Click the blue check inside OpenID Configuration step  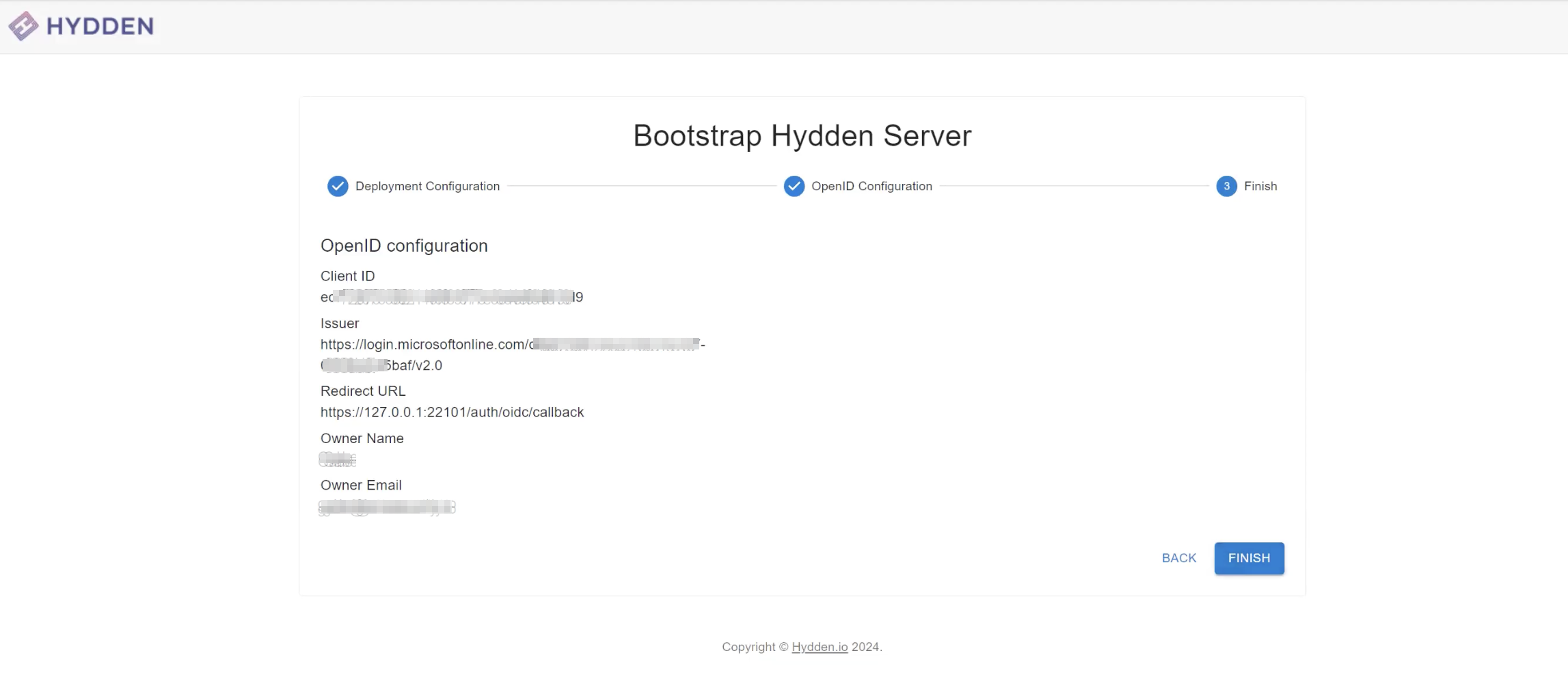(794, 186)
